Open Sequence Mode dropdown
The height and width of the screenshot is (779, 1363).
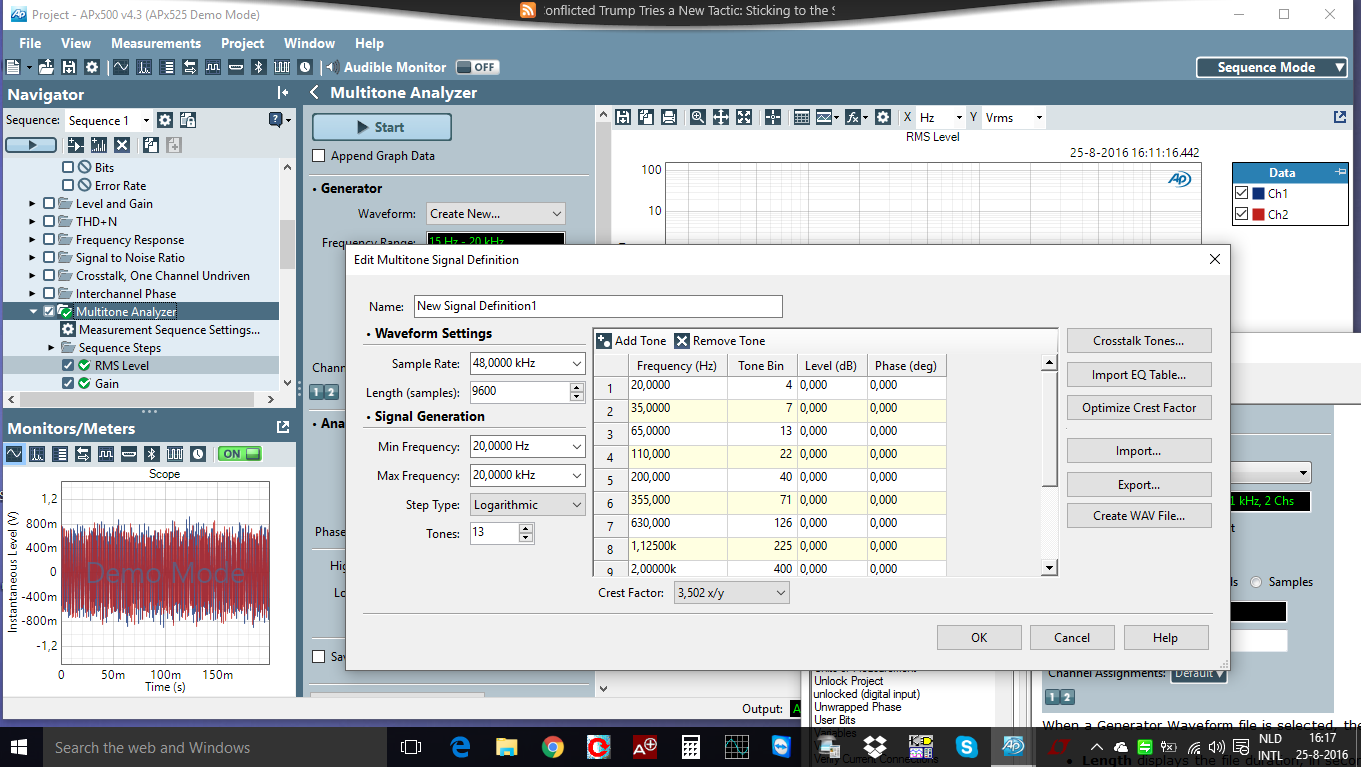pos(1273,67)
